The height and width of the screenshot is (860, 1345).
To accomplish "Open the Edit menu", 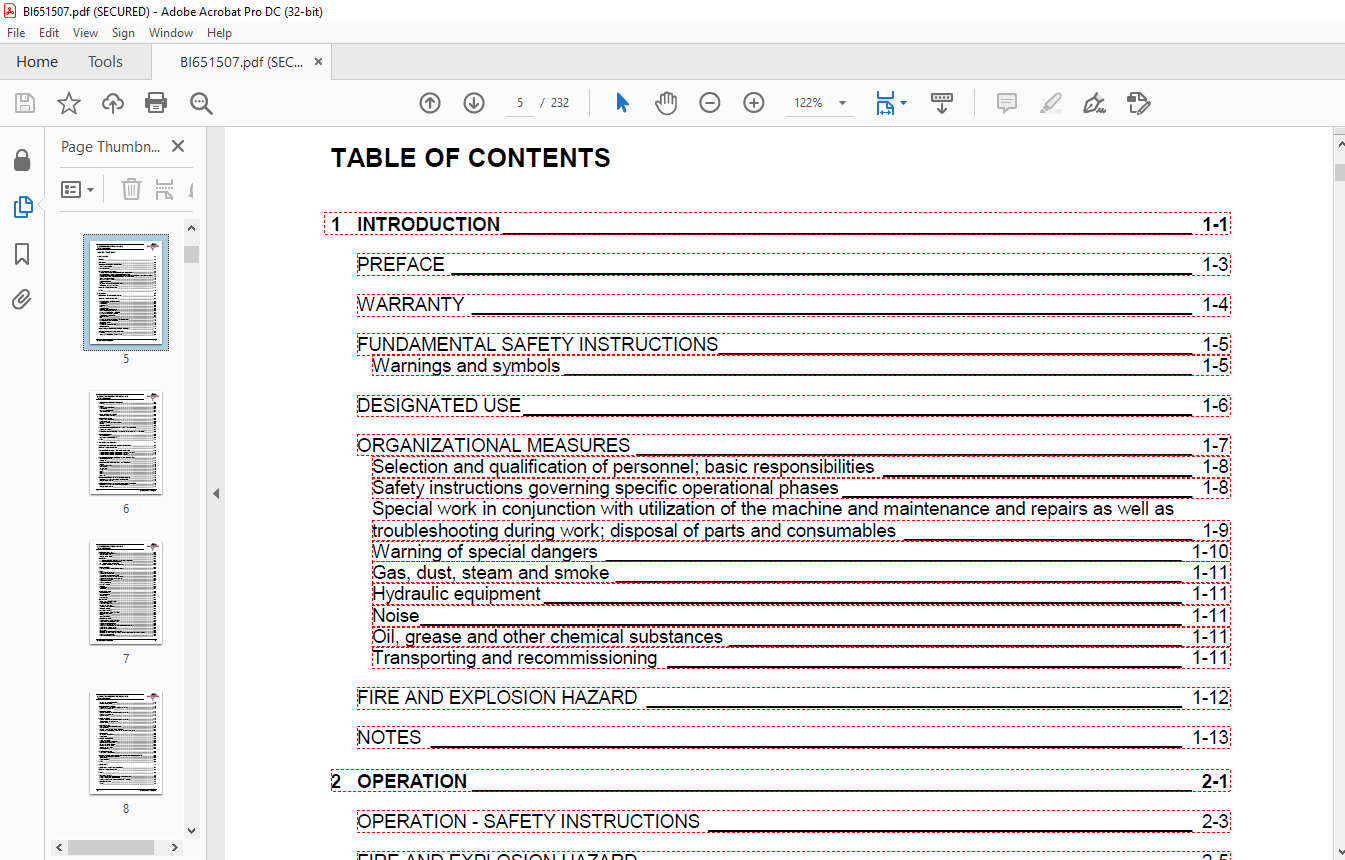I will coord(49,33).
